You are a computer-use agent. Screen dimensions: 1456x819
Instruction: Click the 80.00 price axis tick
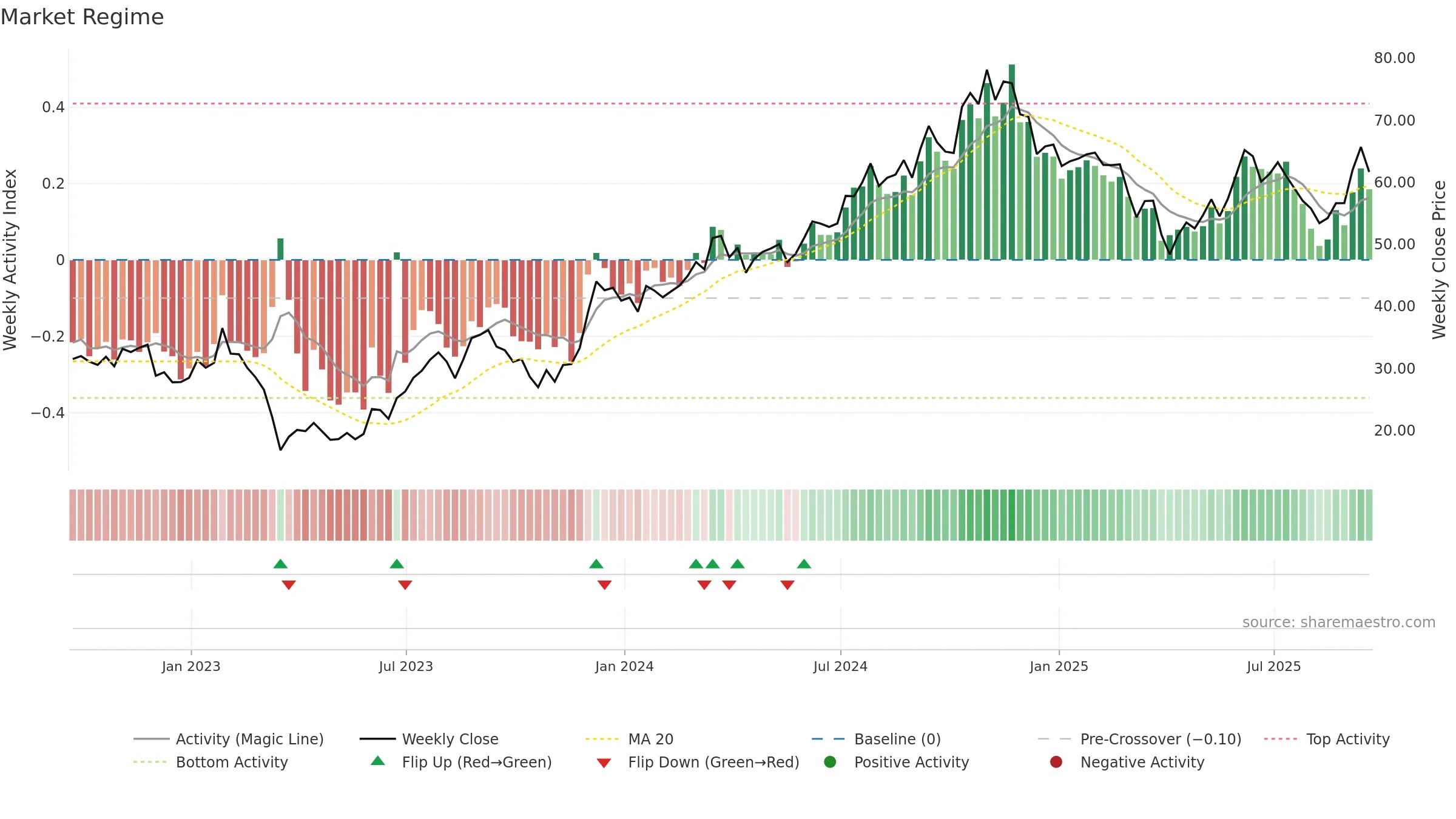(1394, 58)
